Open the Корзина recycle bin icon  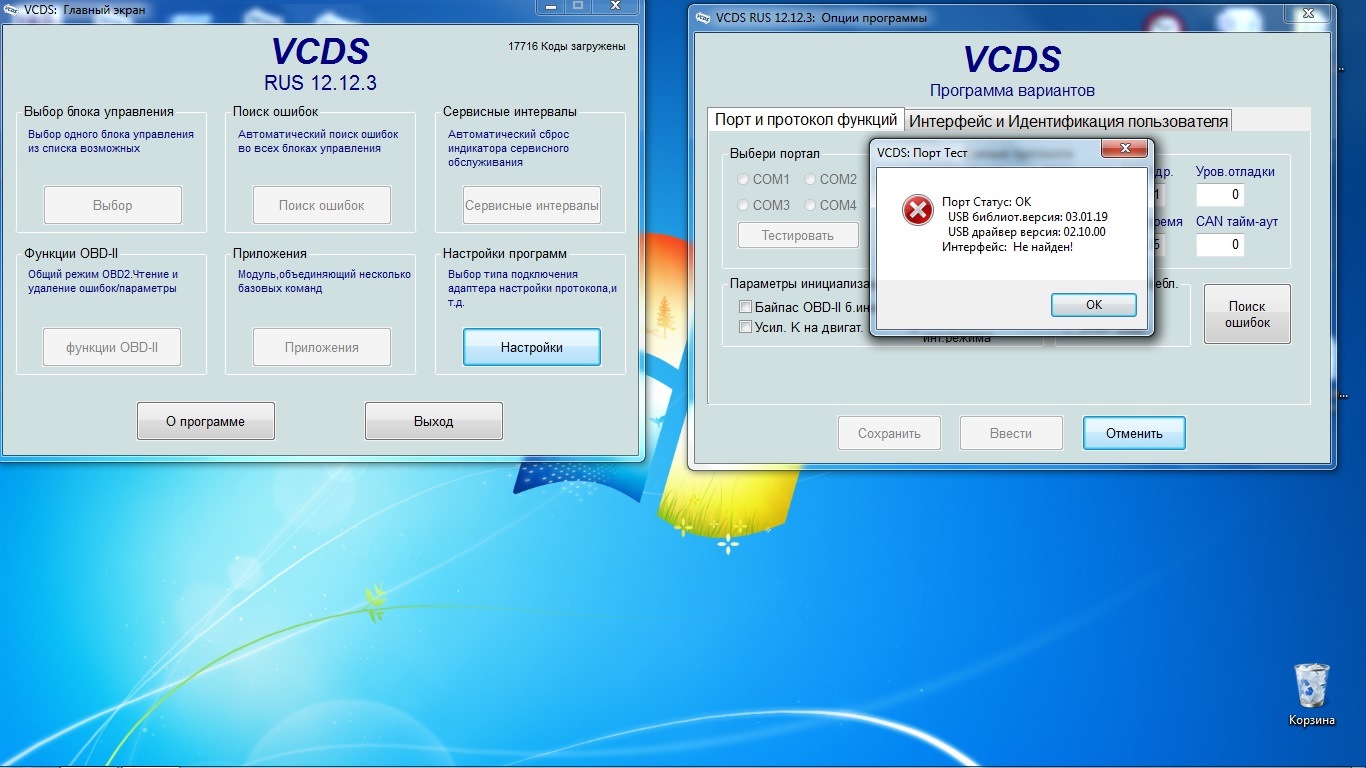1311,695
